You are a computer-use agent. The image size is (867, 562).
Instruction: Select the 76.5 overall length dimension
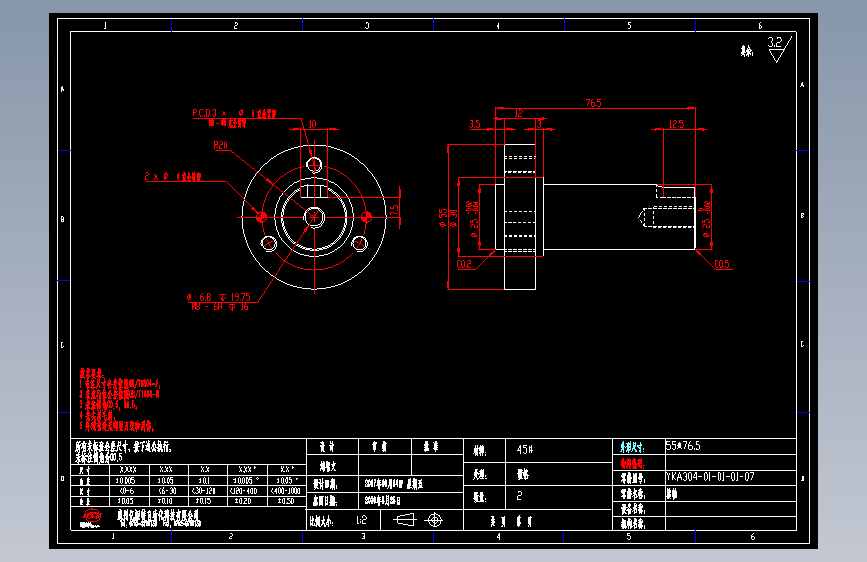point(593,103)
